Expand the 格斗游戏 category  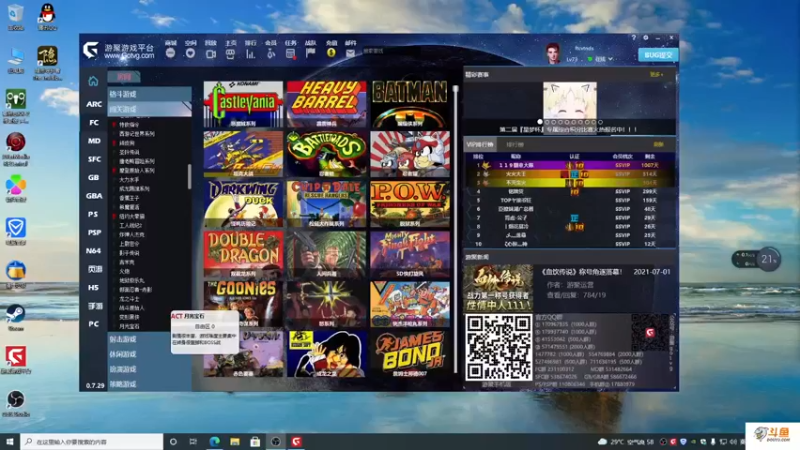click(149, 94)
